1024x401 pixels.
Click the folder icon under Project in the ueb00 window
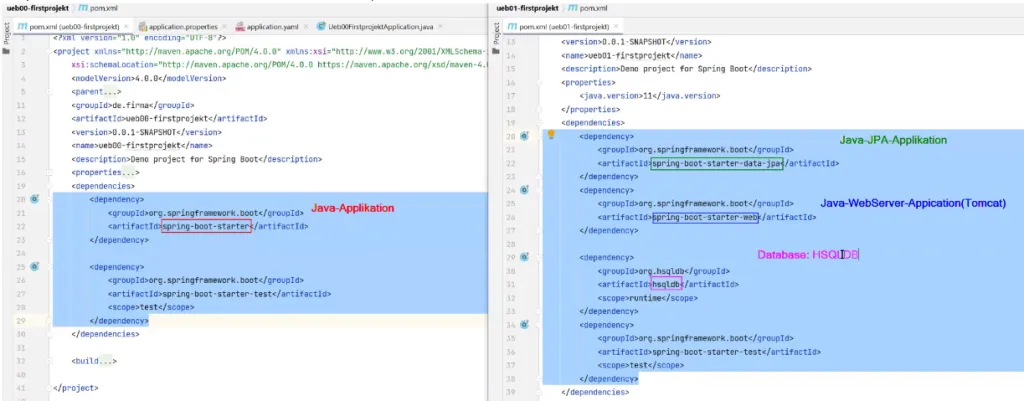(7, 50)
